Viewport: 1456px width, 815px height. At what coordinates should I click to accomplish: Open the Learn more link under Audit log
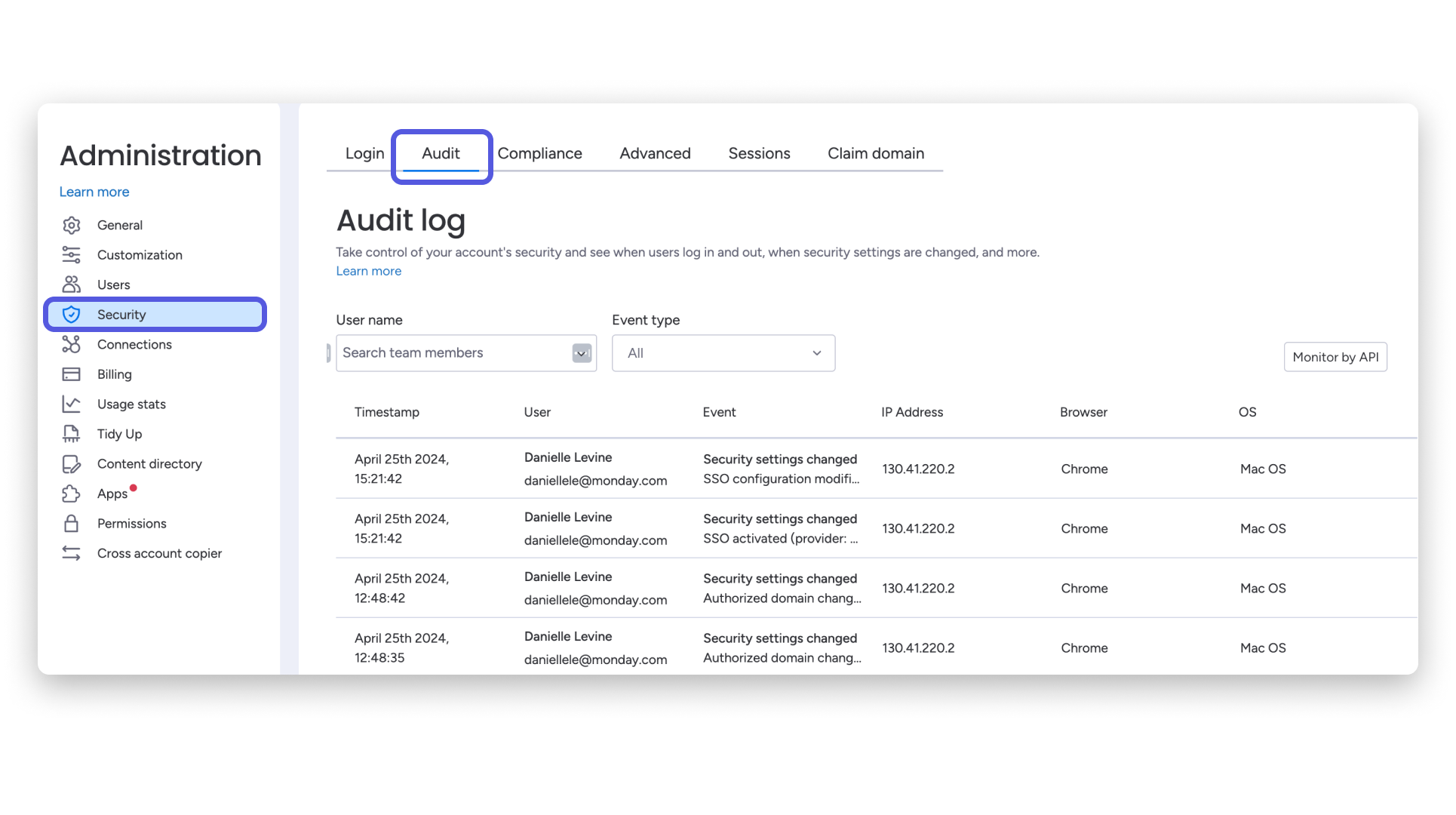pos(368,271)
